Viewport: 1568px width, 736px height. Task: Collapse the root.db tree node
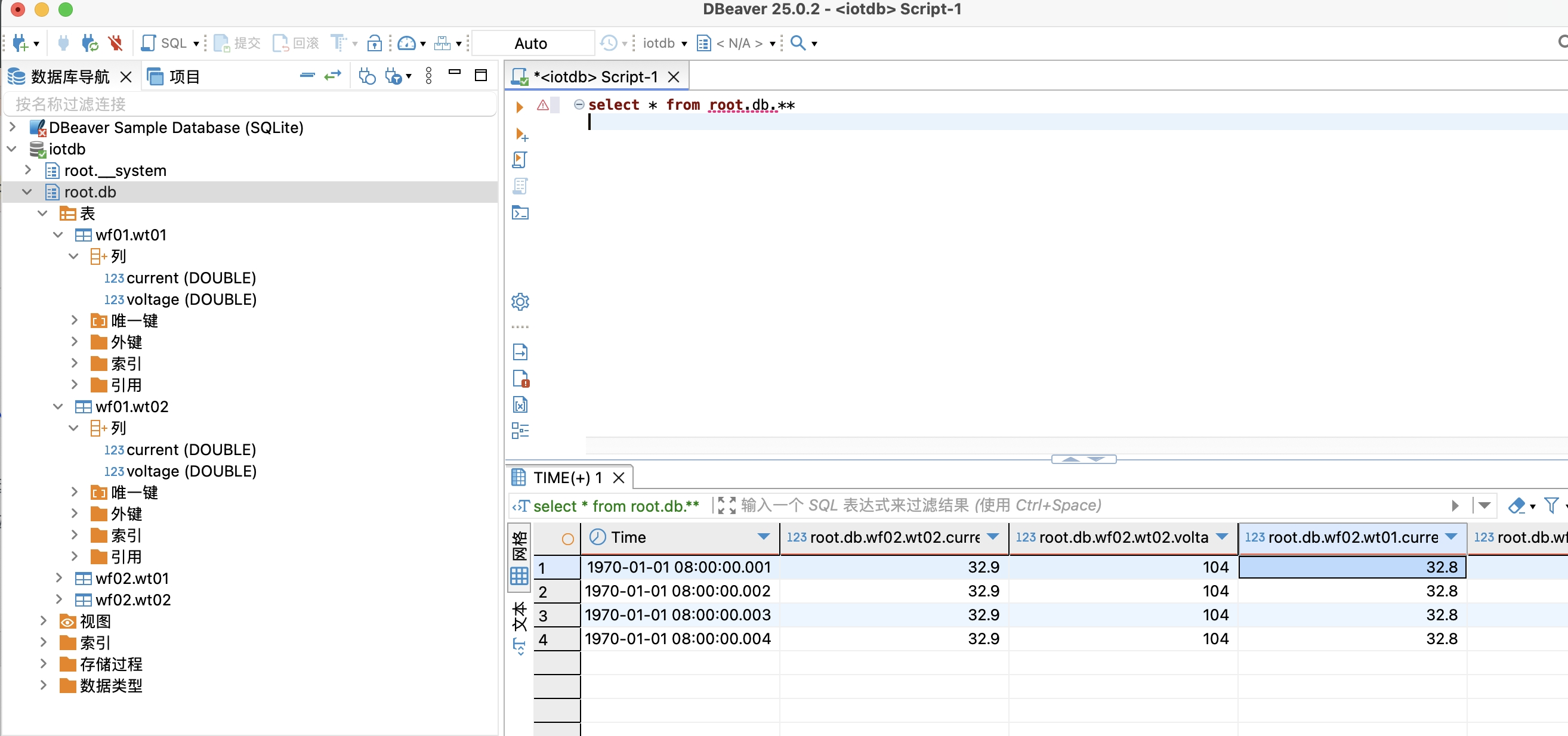point(27,192)
